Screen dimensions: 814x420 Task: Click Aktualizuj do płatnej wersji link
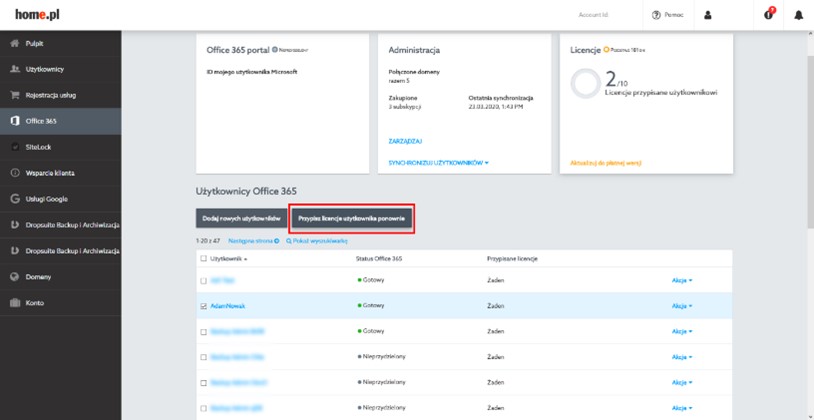606,163
